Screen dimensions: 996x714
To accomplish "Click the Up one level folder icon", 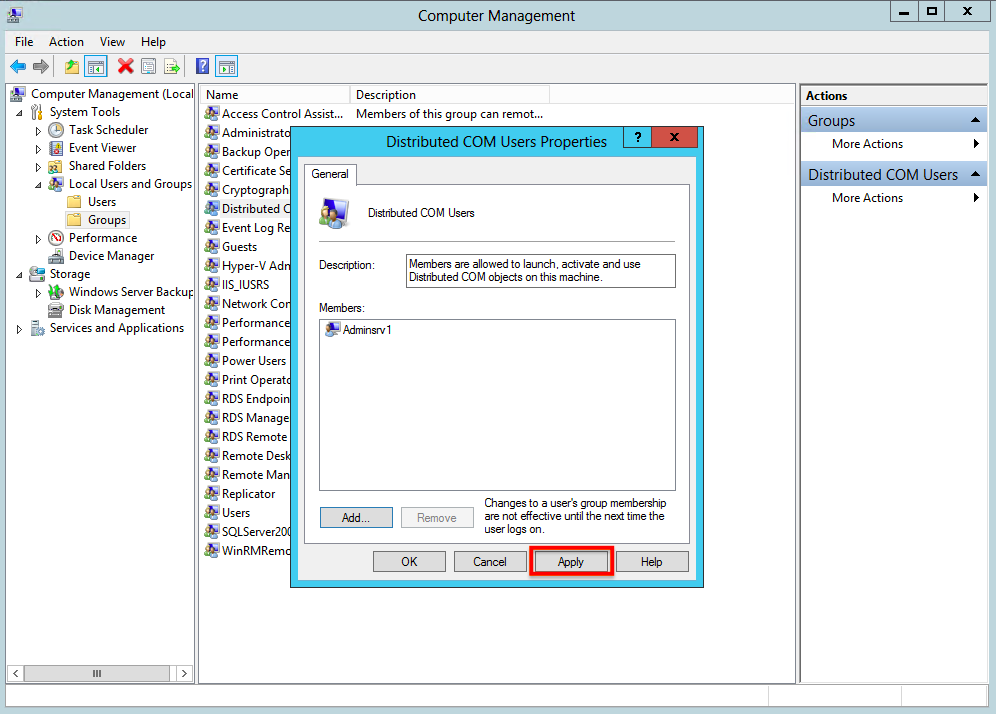I will point(72,66).
